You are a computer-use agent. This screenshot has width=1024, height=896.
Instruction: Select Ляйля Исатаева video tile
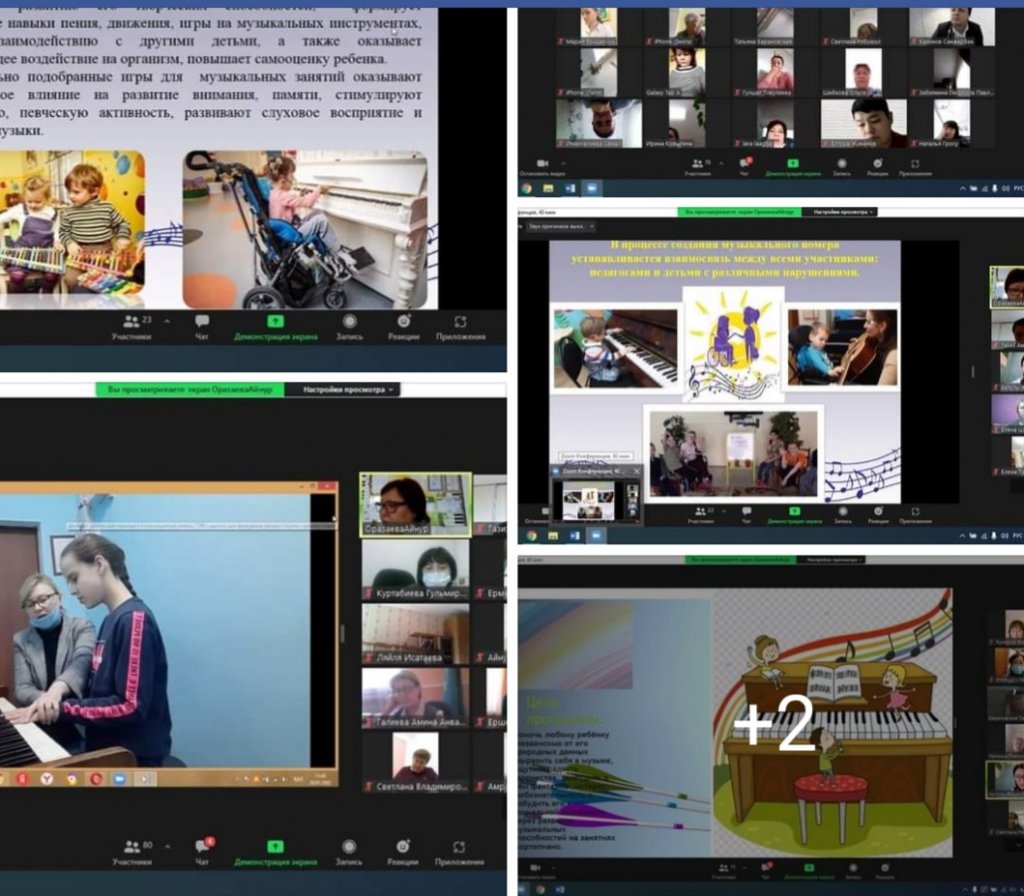[415, 633]
